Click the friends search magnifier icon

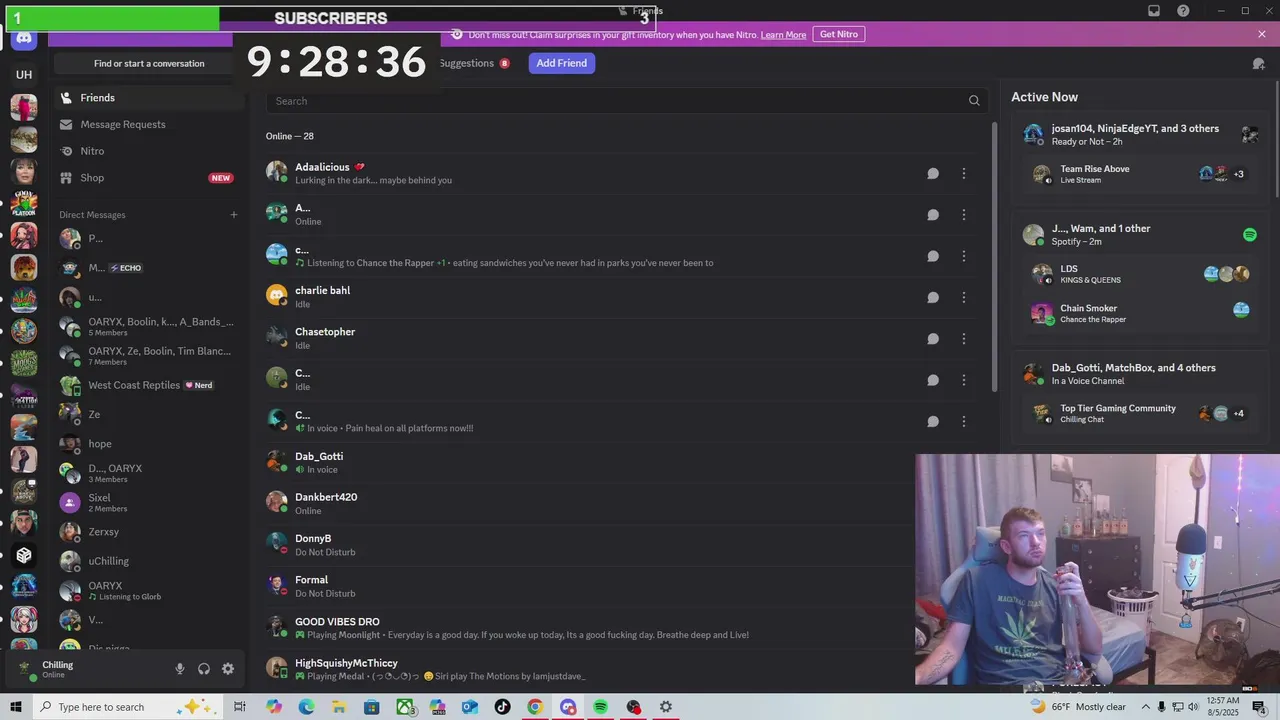974,101
